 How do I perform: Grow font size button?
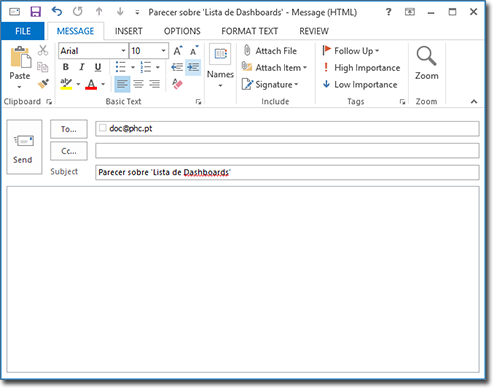[x=178, y=51]
